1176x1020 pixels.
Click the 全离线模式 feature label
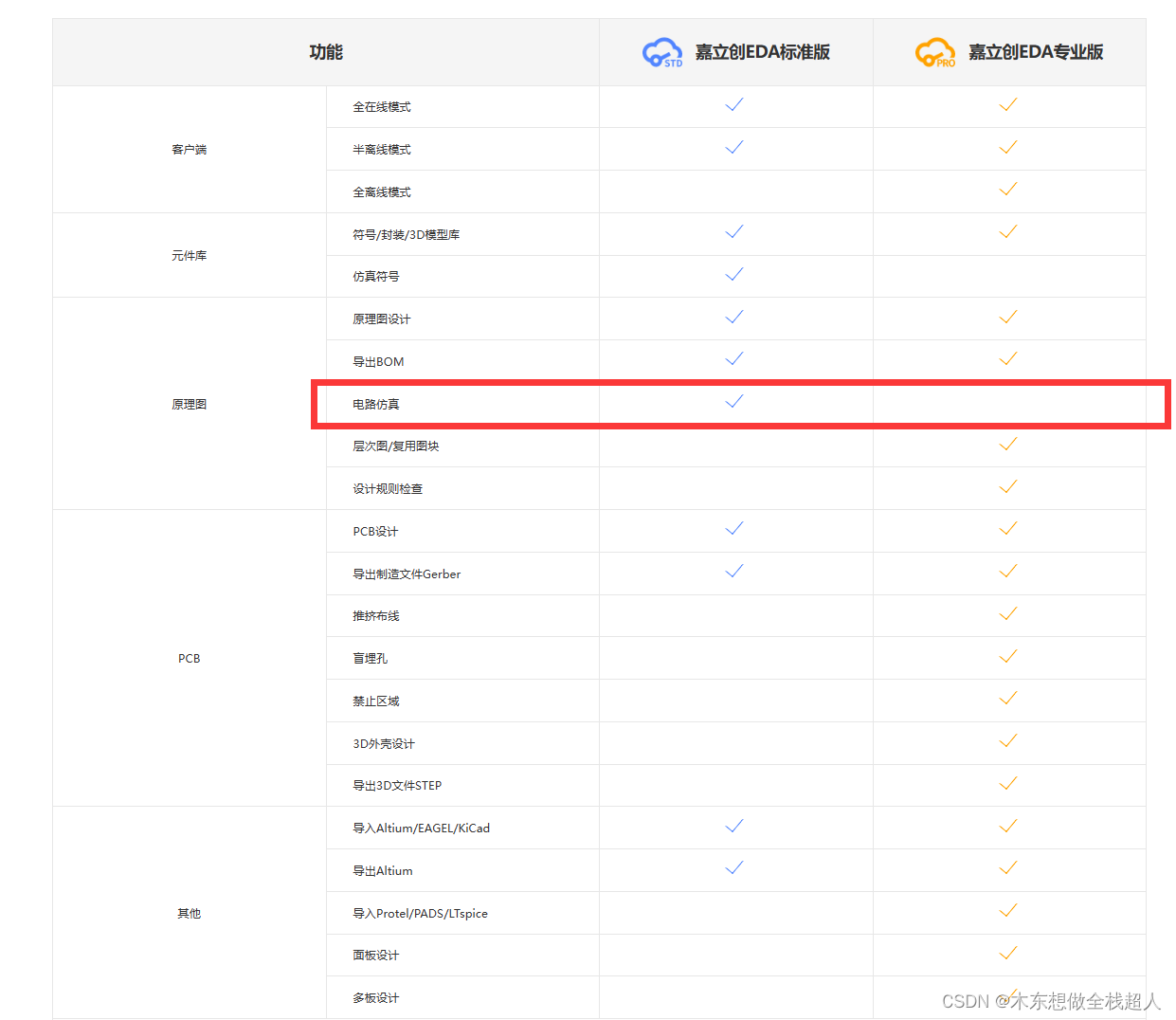(x=382, y=192)
